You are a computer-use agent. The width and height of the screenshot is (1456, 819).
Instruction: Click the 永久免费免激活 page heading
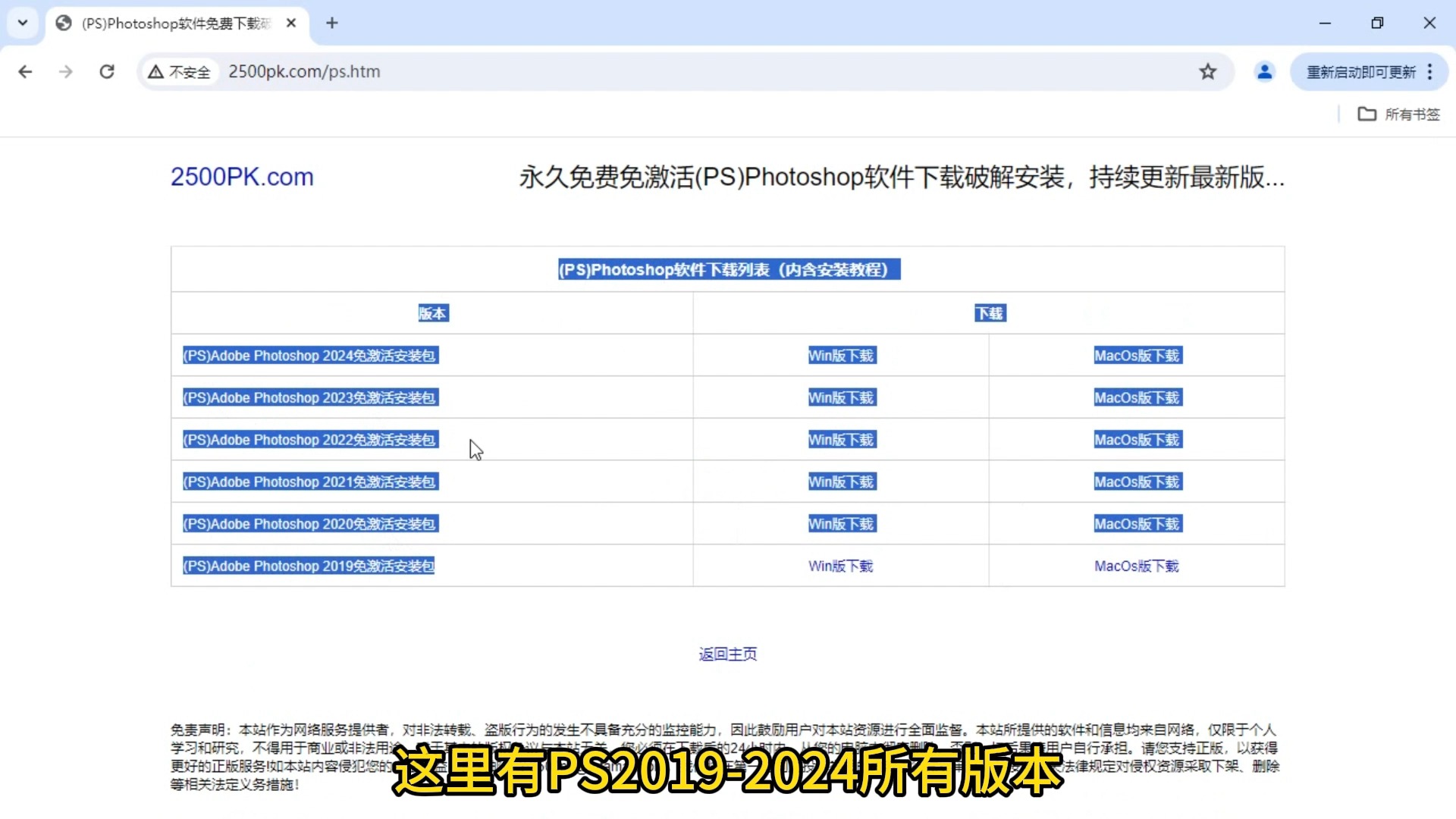[902, 177]
